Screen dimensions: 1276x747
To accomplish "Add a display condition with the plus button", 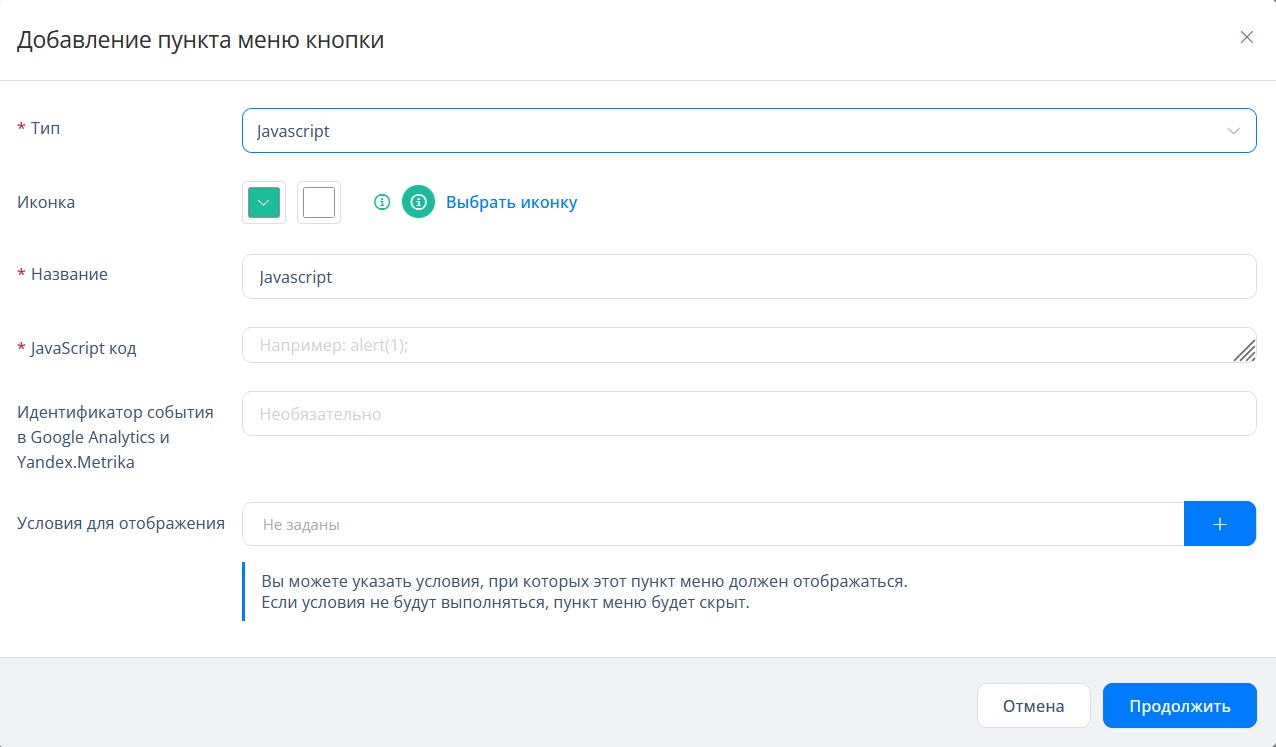I will pos(1219,524).
